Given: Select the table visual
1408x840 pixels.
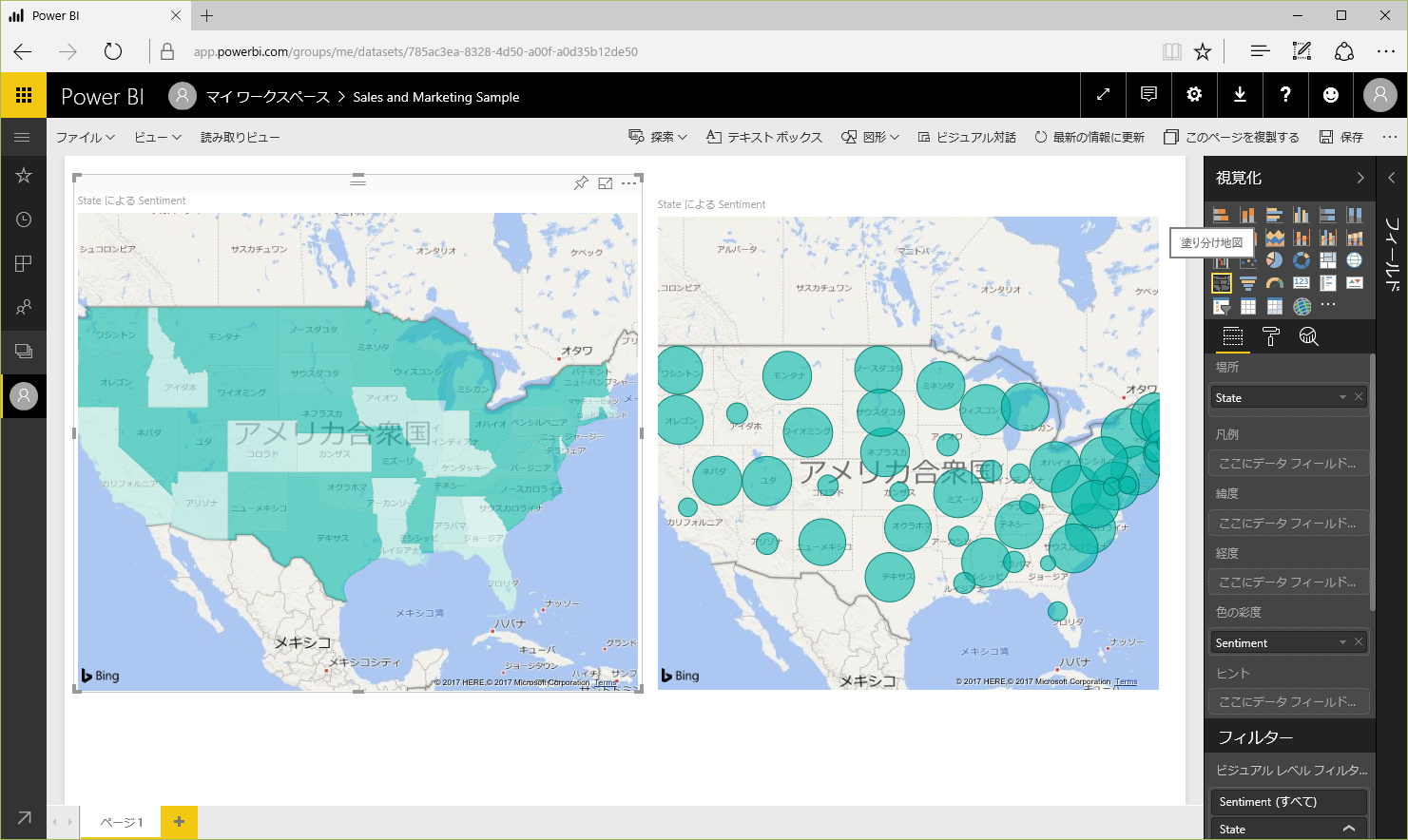Looking at the screenshot, I should click(x=1248, y=306).
